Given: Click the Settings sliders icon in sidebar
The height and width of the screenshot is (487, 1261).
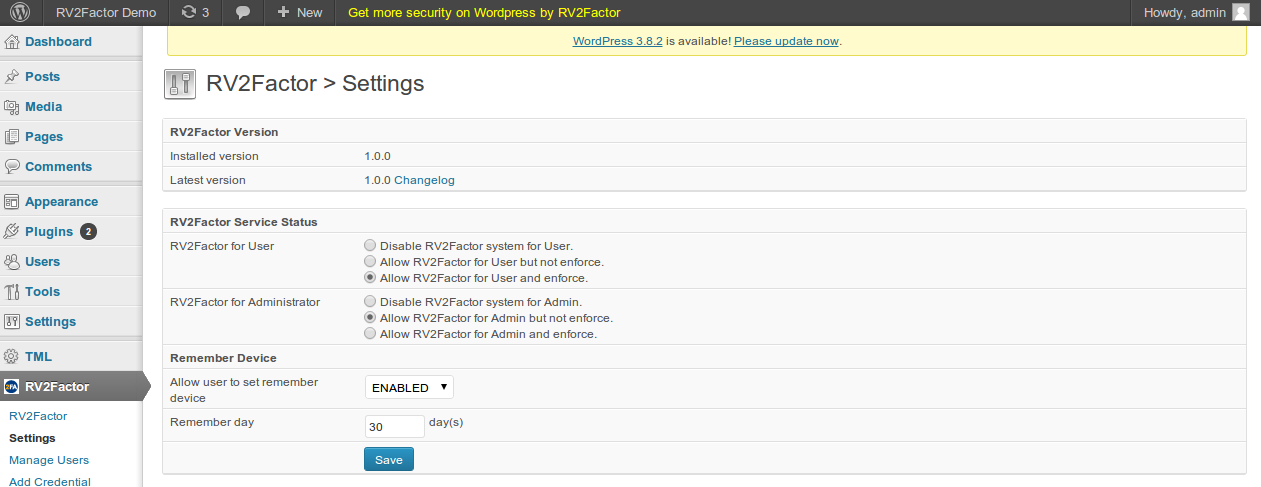Looking at the screenshot, I should pyautogui.click(x=12, y=322).
